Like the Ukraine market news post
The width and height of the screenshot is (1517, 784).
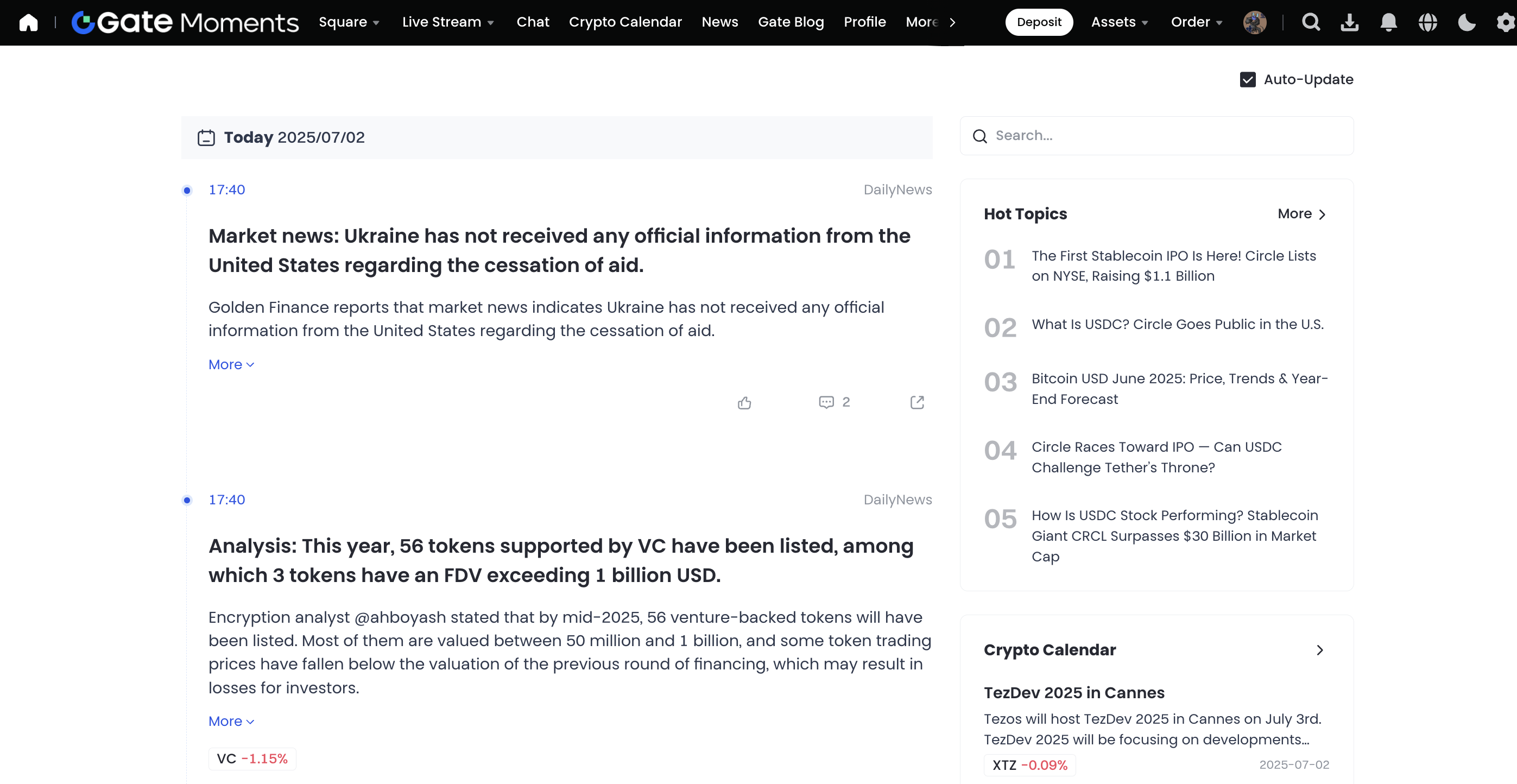coord(744,402)
